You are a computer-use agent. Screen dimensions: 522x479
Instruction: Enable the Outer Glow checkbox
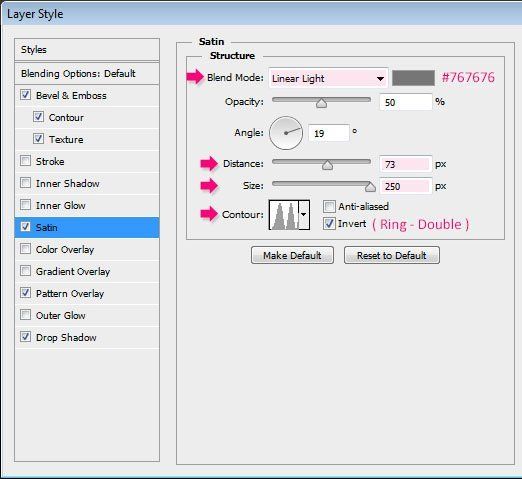coord(26,315)
